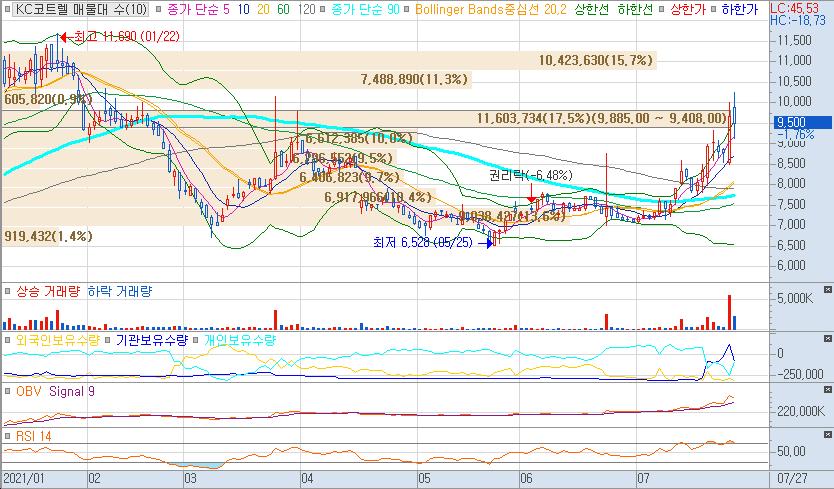This screenshot has height=489, width=834.
Task: Click the 07/27 date at axis corner
Action: [x=793, y=478]
